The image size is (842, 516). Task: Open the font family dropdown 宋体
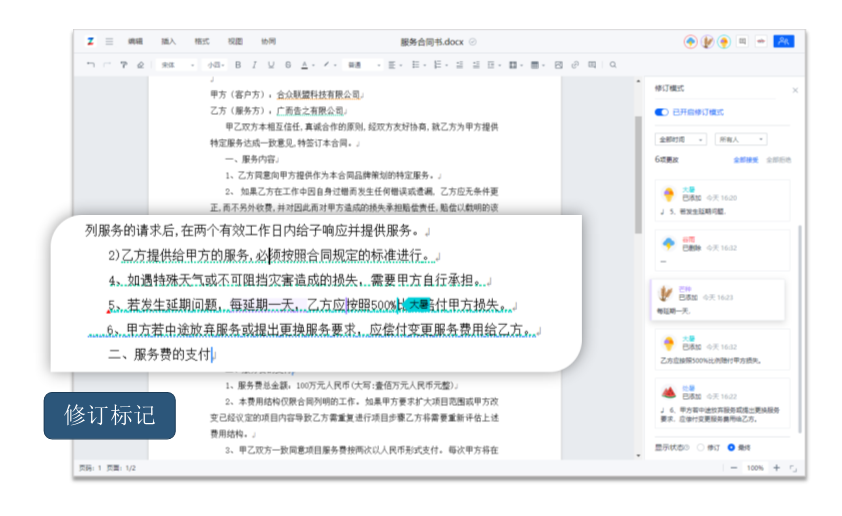coord(177,65)
